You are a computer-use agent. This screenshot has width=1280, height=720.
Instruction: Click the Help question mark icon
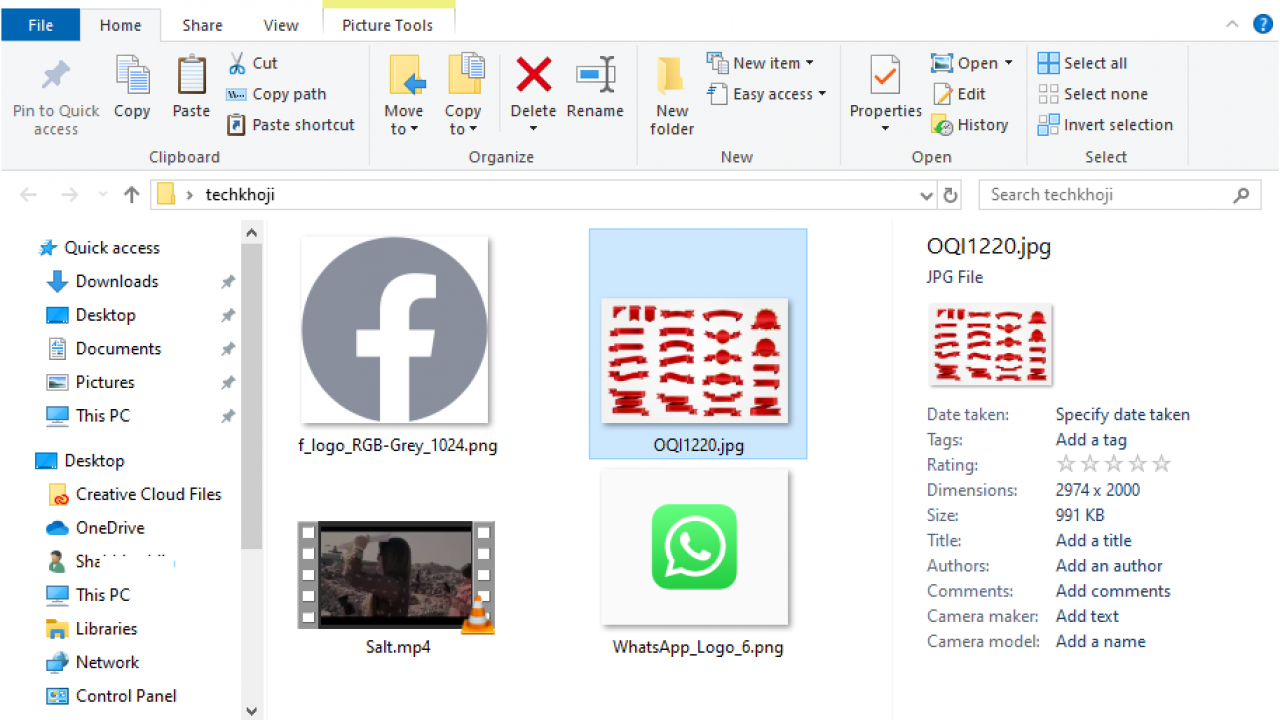point(1262,24)
